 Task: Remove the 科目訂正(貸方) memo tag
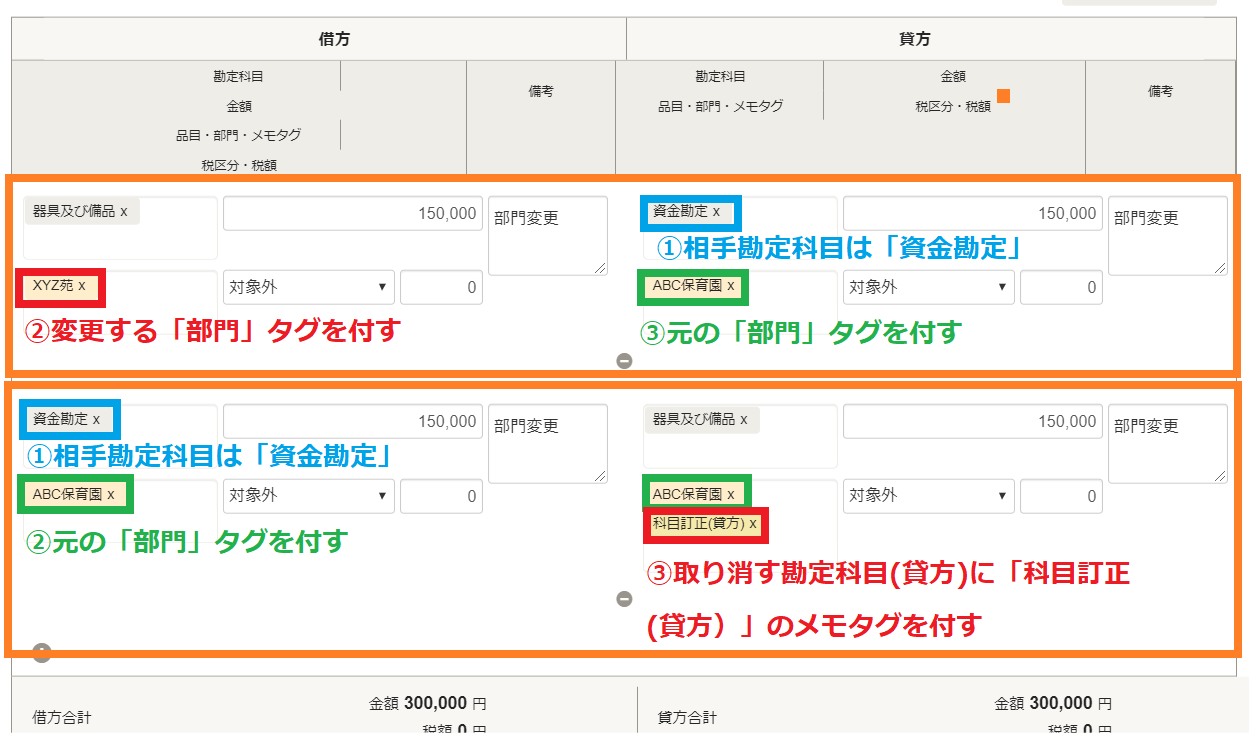tap(753, 524)
